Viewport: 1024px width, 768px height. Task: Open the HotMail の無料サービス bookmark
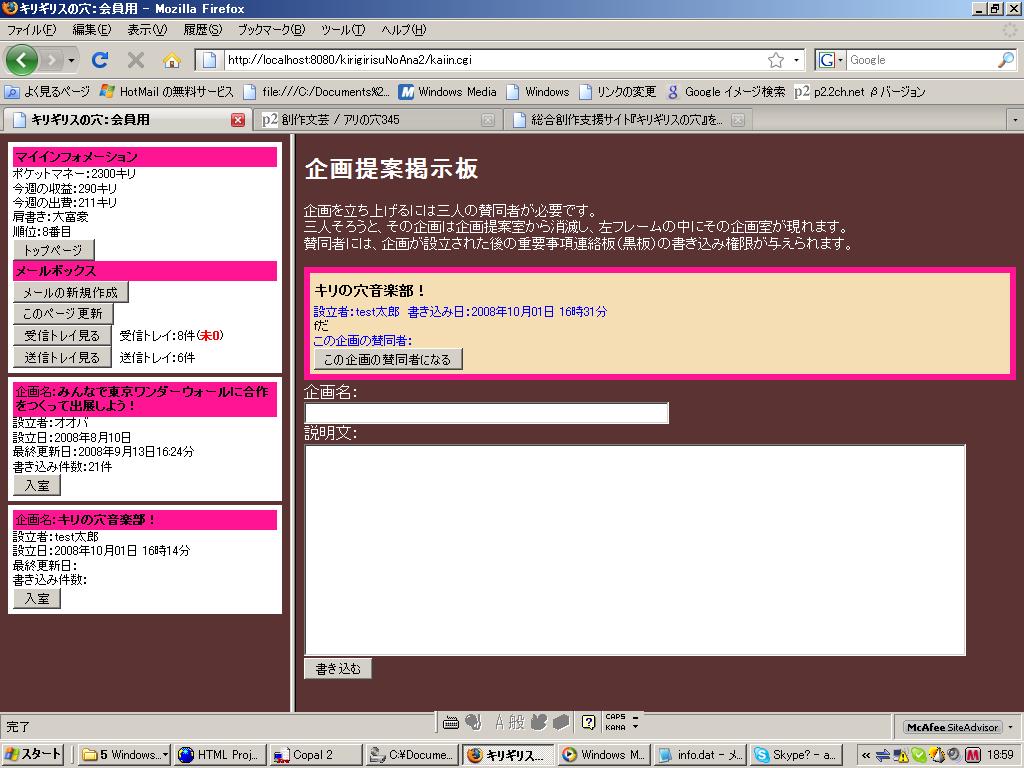pyautogui.click(x=167, y=92)
